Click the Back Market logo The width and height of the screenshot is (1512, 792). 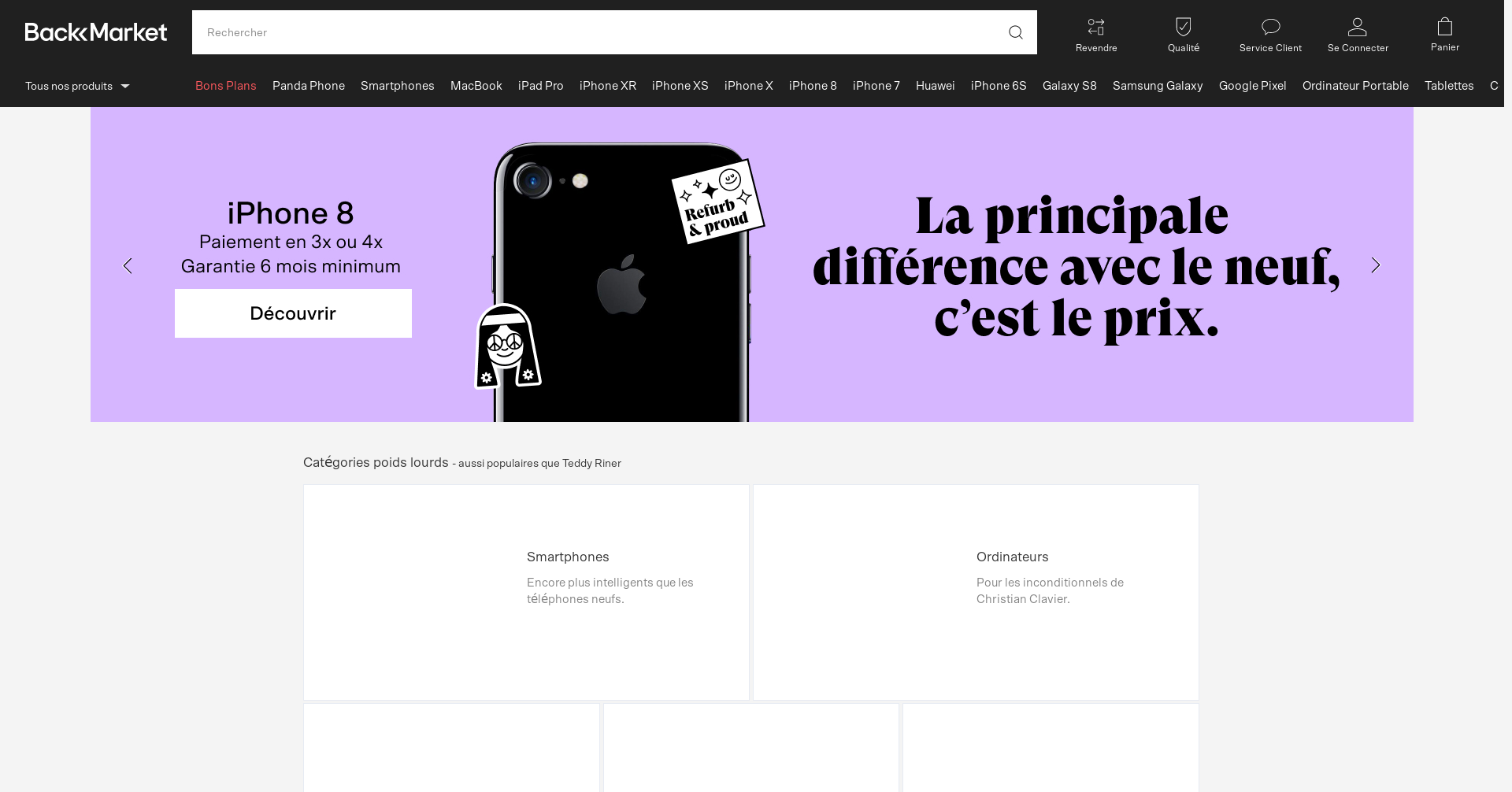[x=96, y=32]
